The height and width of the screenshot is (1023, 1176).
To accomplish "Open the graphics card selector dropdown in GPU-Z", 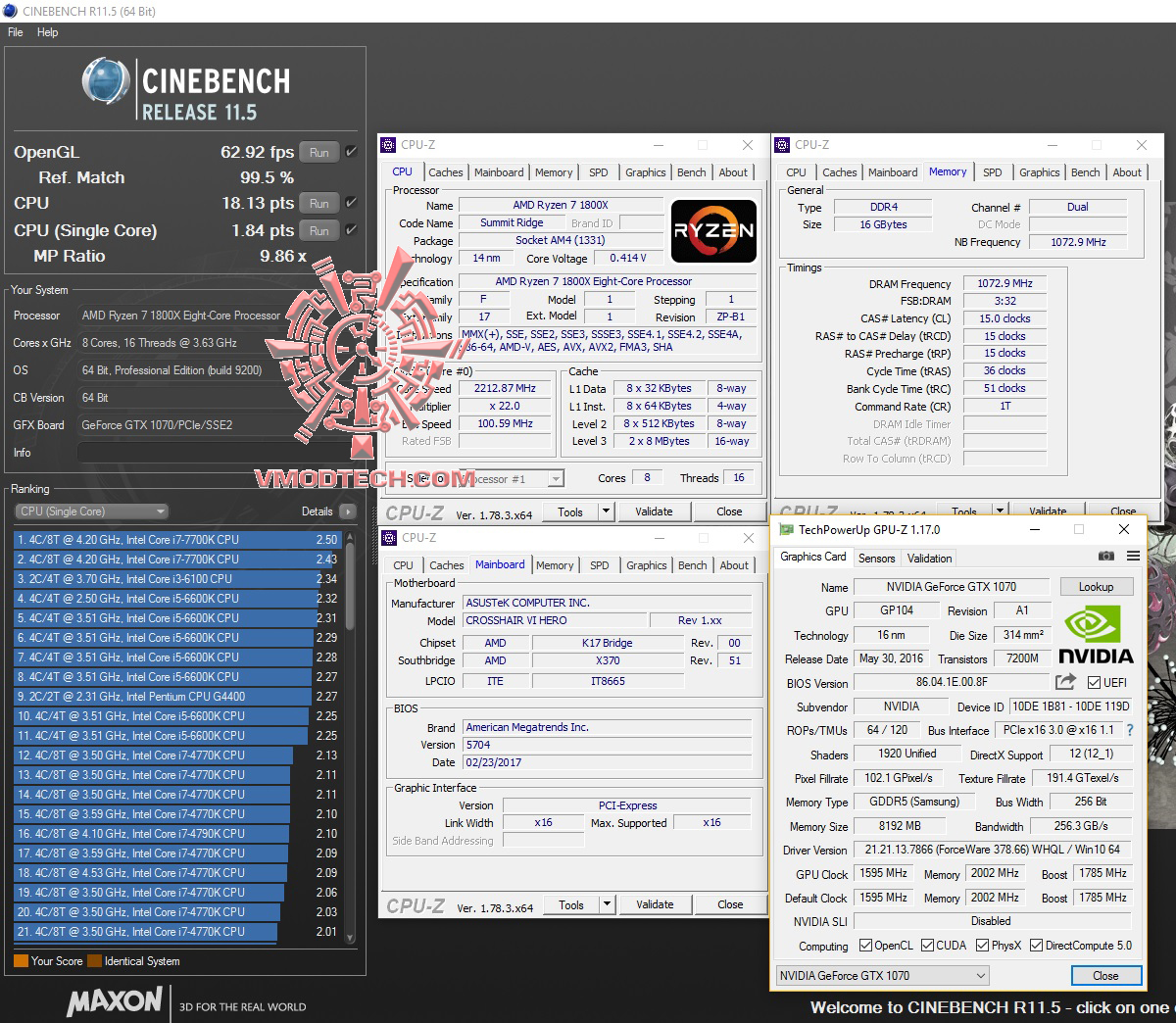I will pyautogui.click(x=980, y=975).
